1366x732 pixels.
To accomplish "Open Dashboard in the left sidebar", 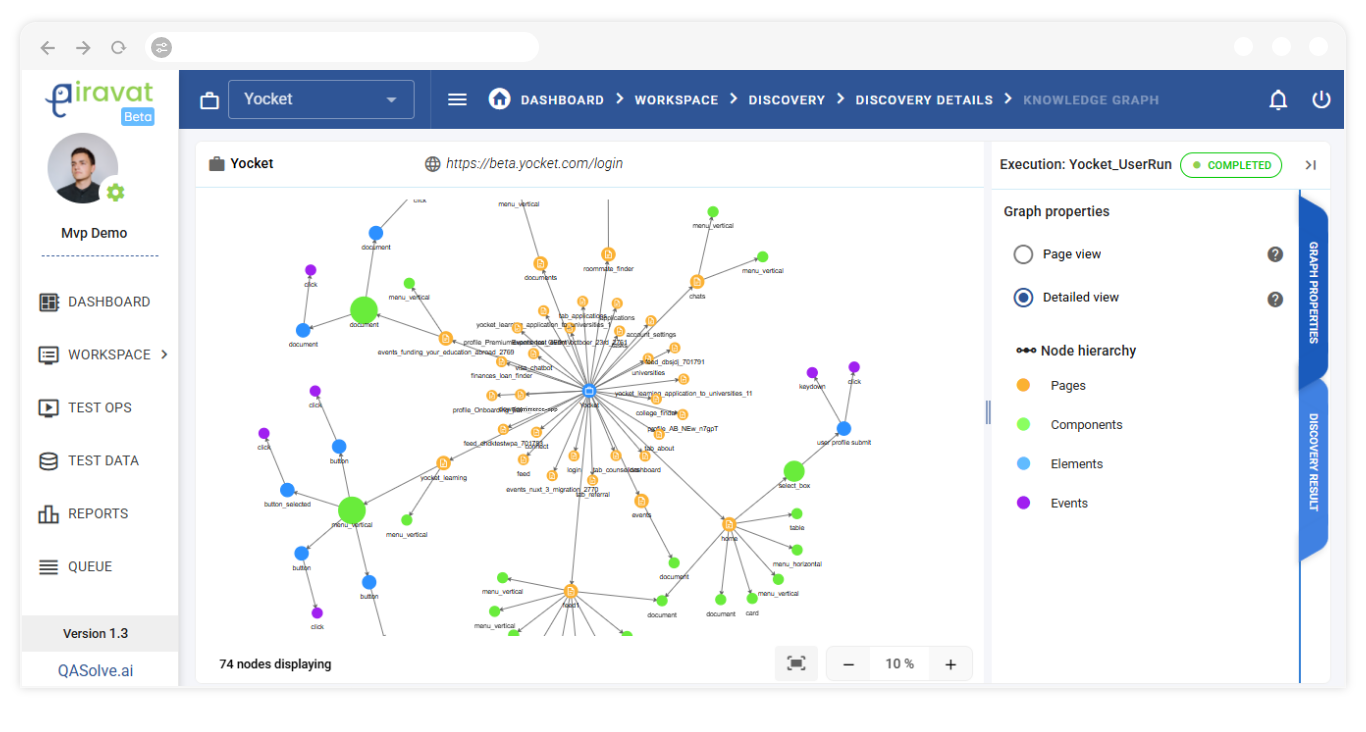I will 94,302.
